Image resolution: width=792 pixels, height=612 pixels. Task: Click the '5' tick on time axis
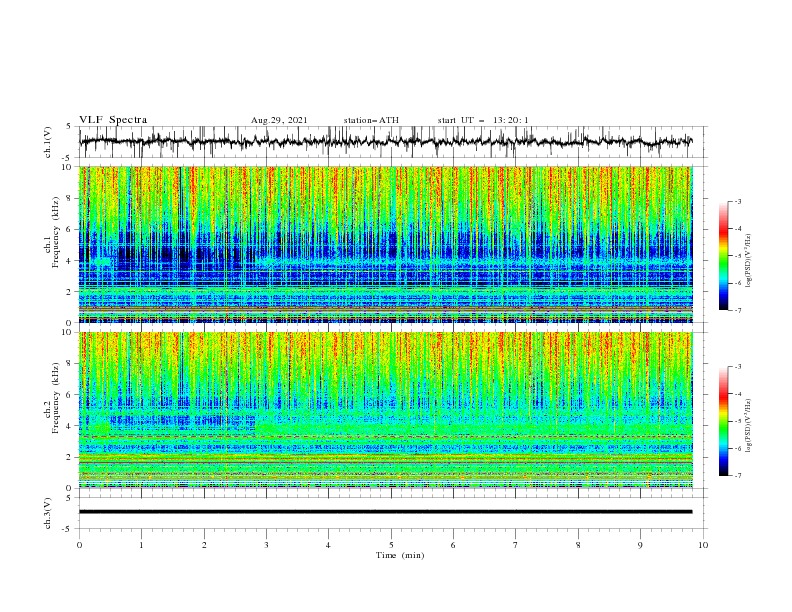pyautogui.click(x=391, y=545)
